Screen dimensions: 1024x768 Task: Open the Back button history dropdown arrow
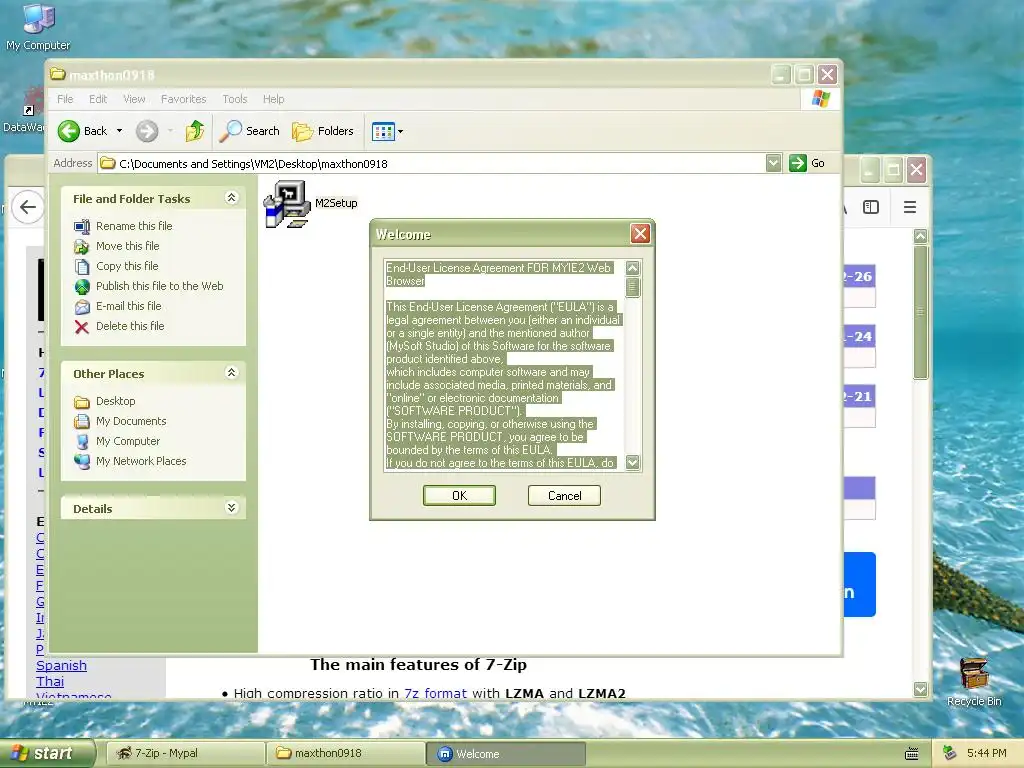pos(120,131)
